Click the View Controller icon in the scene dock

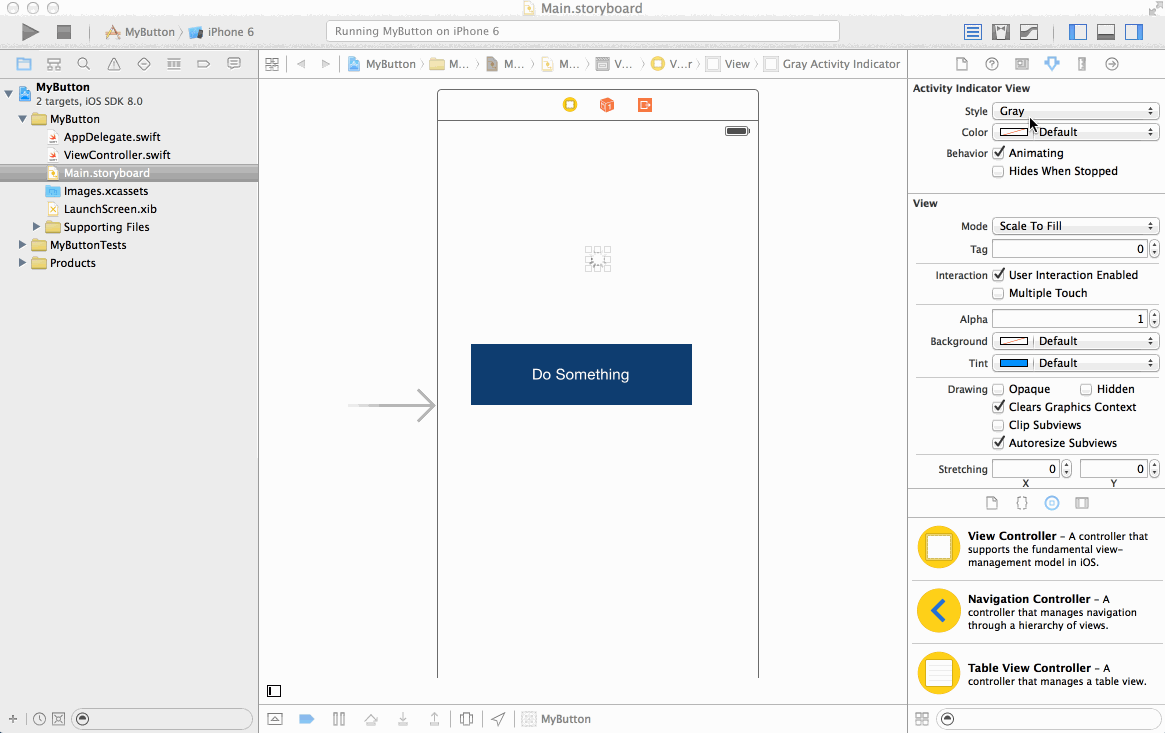[x=570, y=105]
